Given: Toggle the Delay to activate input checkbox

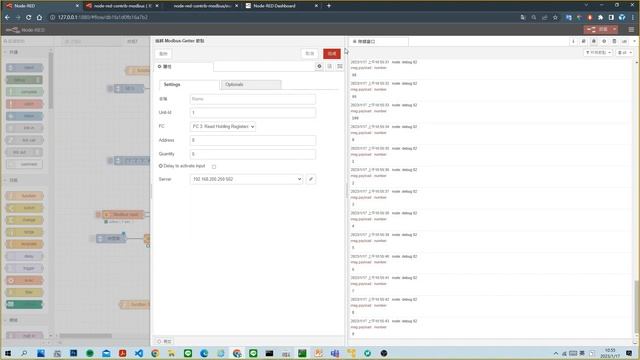Looking at the screenshot, I should (x=214, y=167).
